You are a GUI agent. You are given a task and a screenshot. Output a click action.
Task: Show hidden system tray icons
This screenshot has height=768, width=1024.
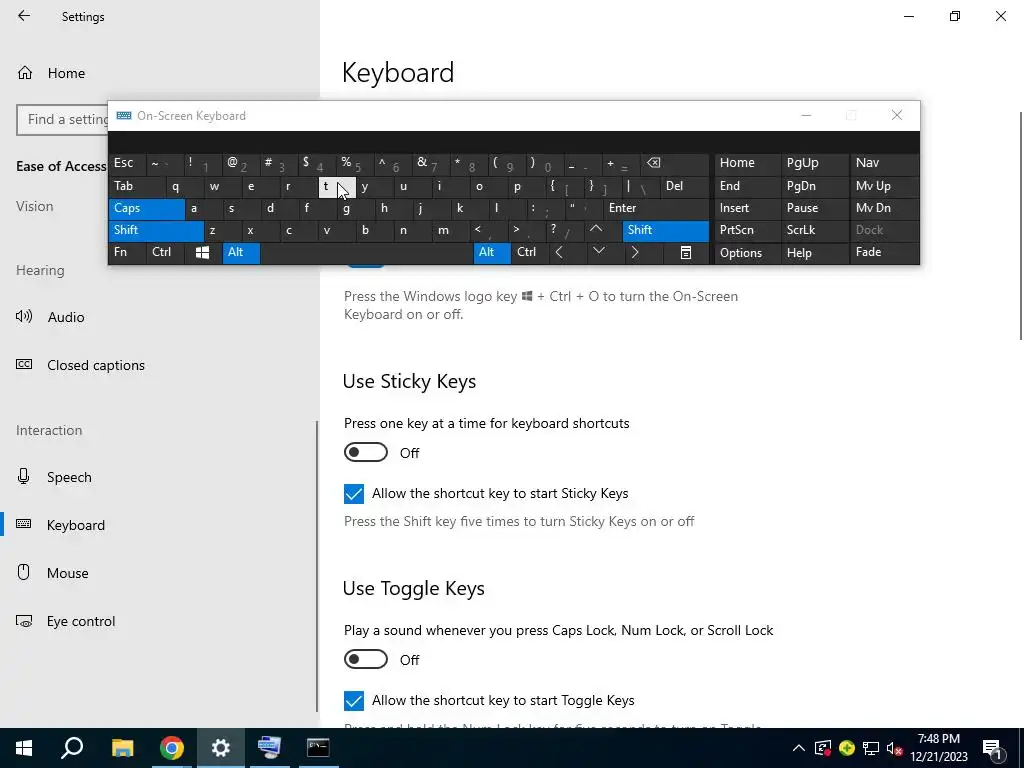798,748
